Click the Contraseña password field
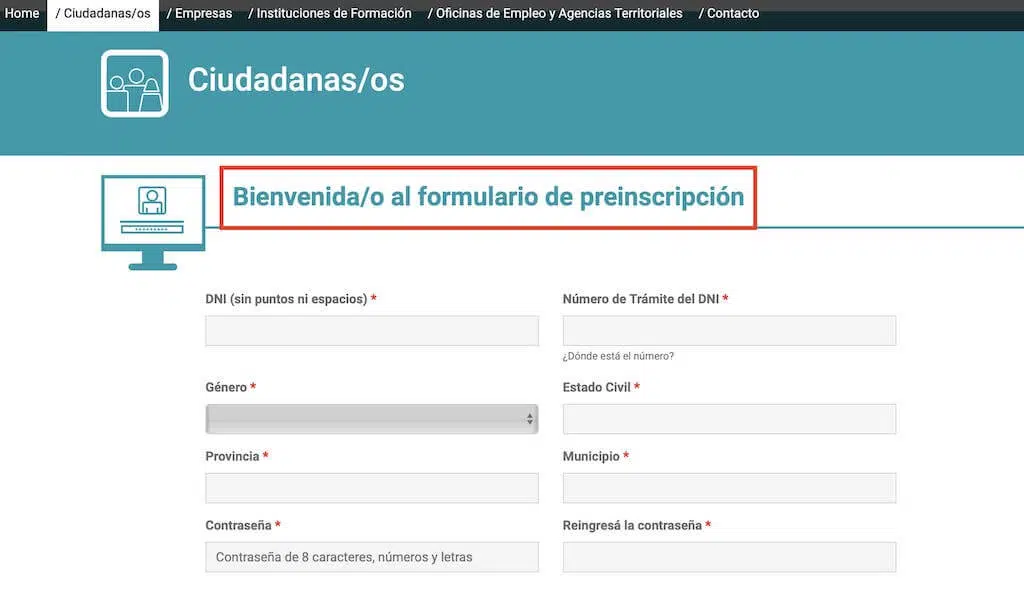The image size is (1024, 590). pyautogui.click(x=371, y=557)
